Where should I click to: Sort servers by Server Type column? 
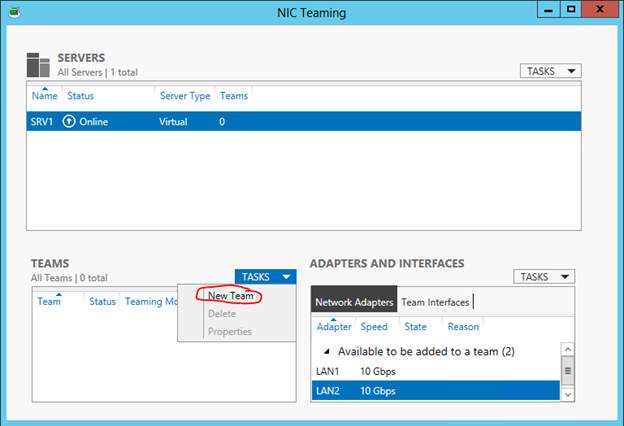185,96
